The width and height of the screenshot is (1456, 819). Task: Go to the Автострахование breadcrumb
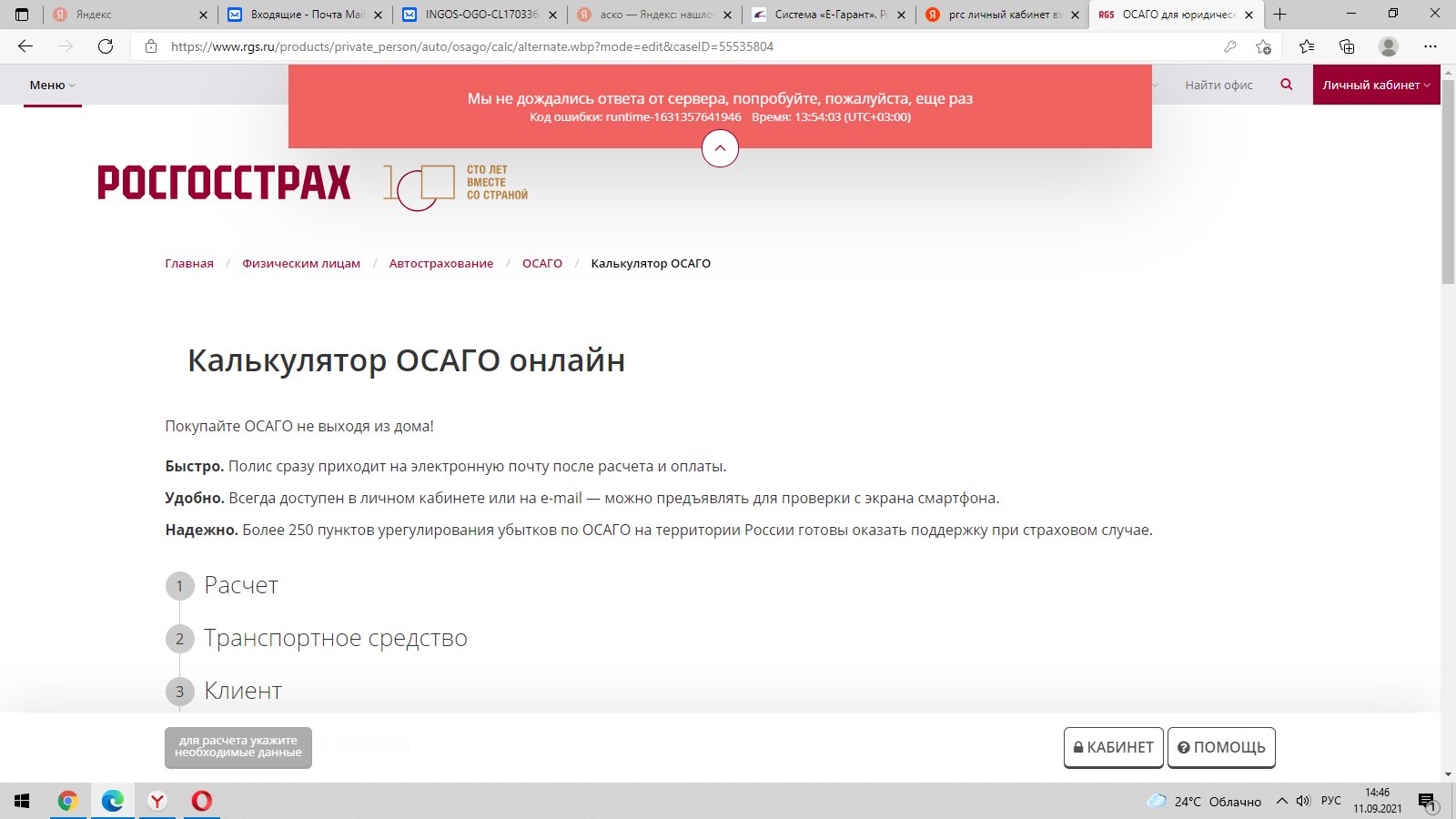coord(441,263)
